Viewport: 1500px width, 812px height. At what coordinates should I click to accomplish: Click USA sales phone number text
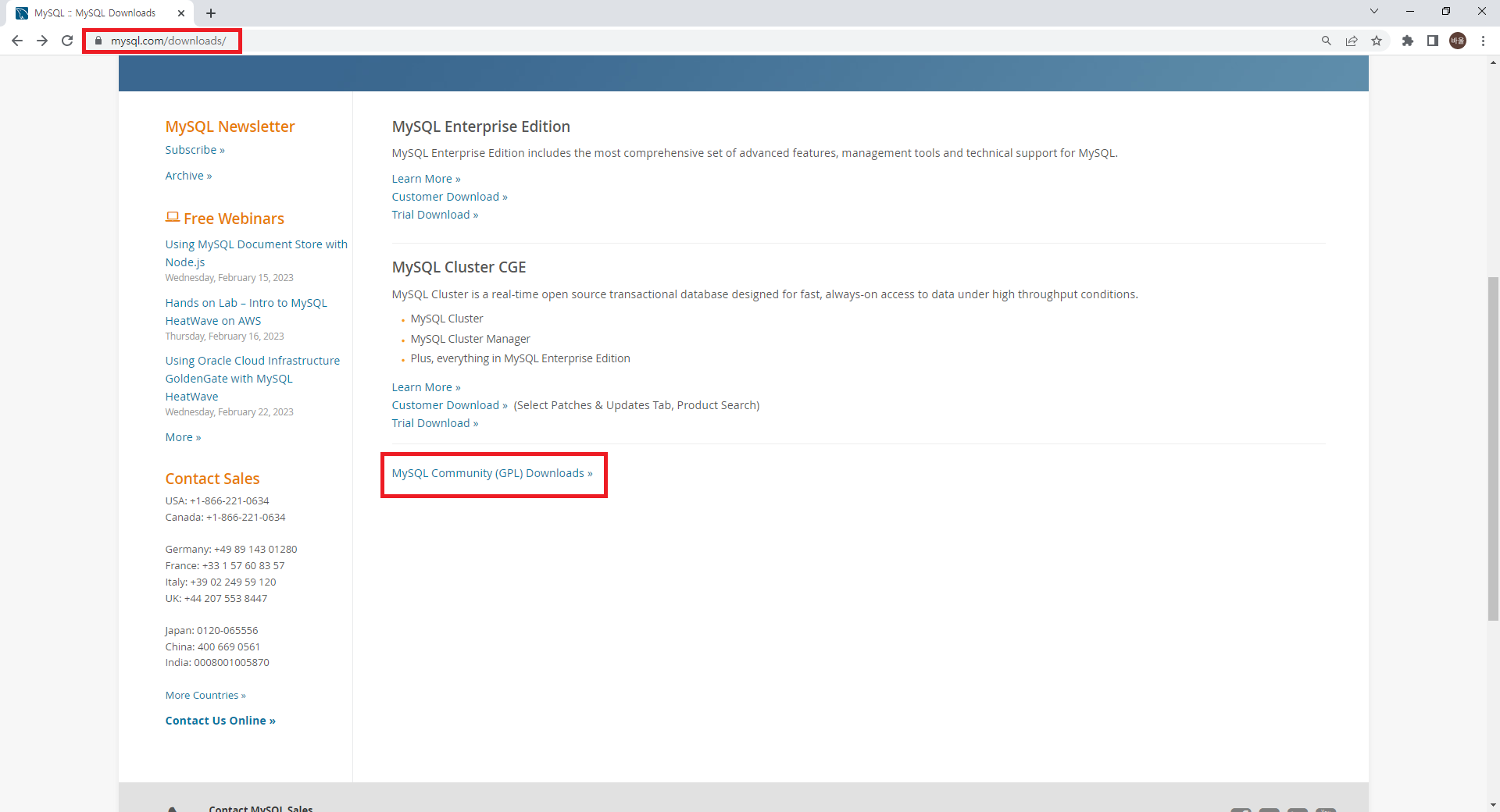click(x=217, y=501)
